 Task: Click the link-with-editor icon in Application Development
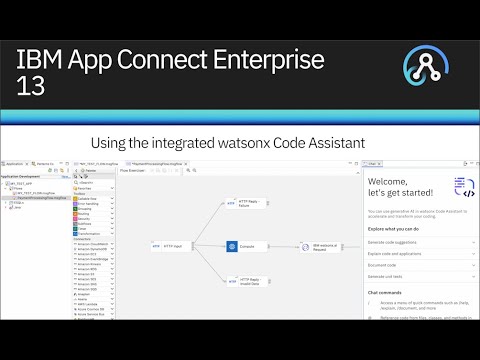point(62,170)
